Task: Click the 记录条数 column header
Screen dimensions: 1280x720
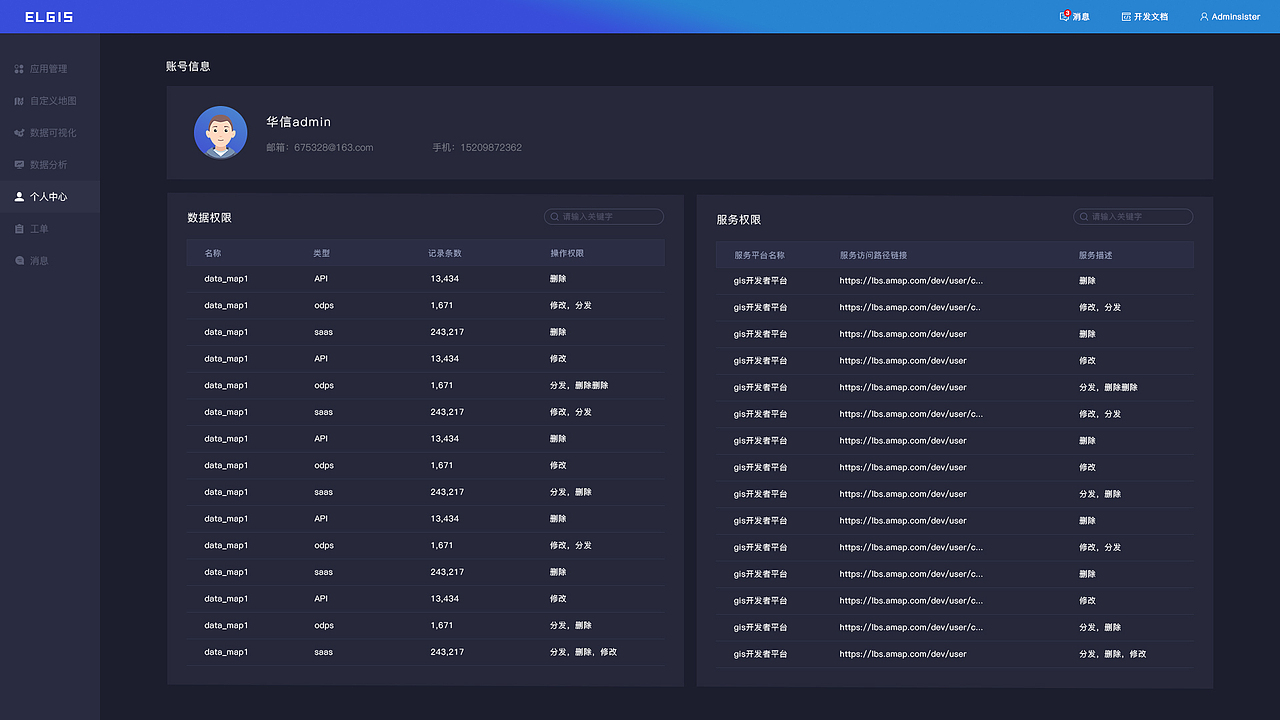Action: coord(445,253)
